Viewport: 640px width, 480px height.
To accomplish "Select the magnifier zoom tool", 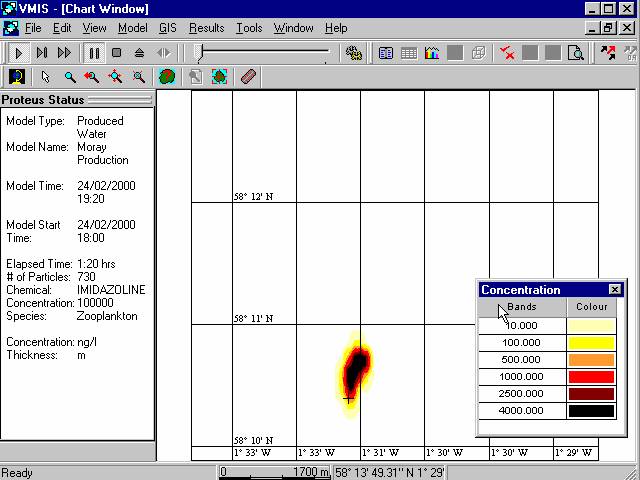I will [70, 77].
